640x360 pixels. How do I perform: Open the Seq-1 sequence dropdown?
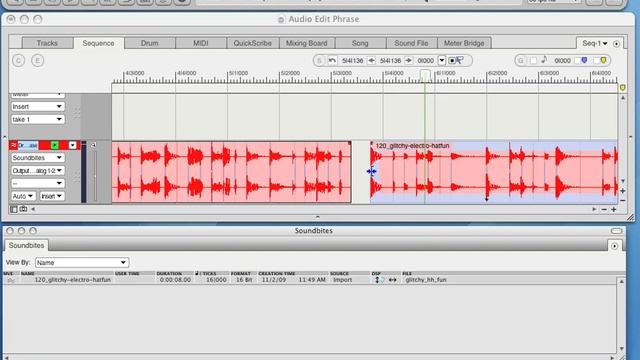(x=594, y=43)
